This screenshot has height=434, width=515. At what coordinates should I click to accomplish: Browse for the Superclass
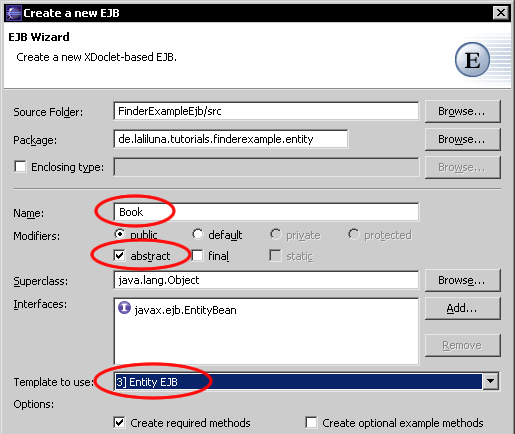point(462,280)
